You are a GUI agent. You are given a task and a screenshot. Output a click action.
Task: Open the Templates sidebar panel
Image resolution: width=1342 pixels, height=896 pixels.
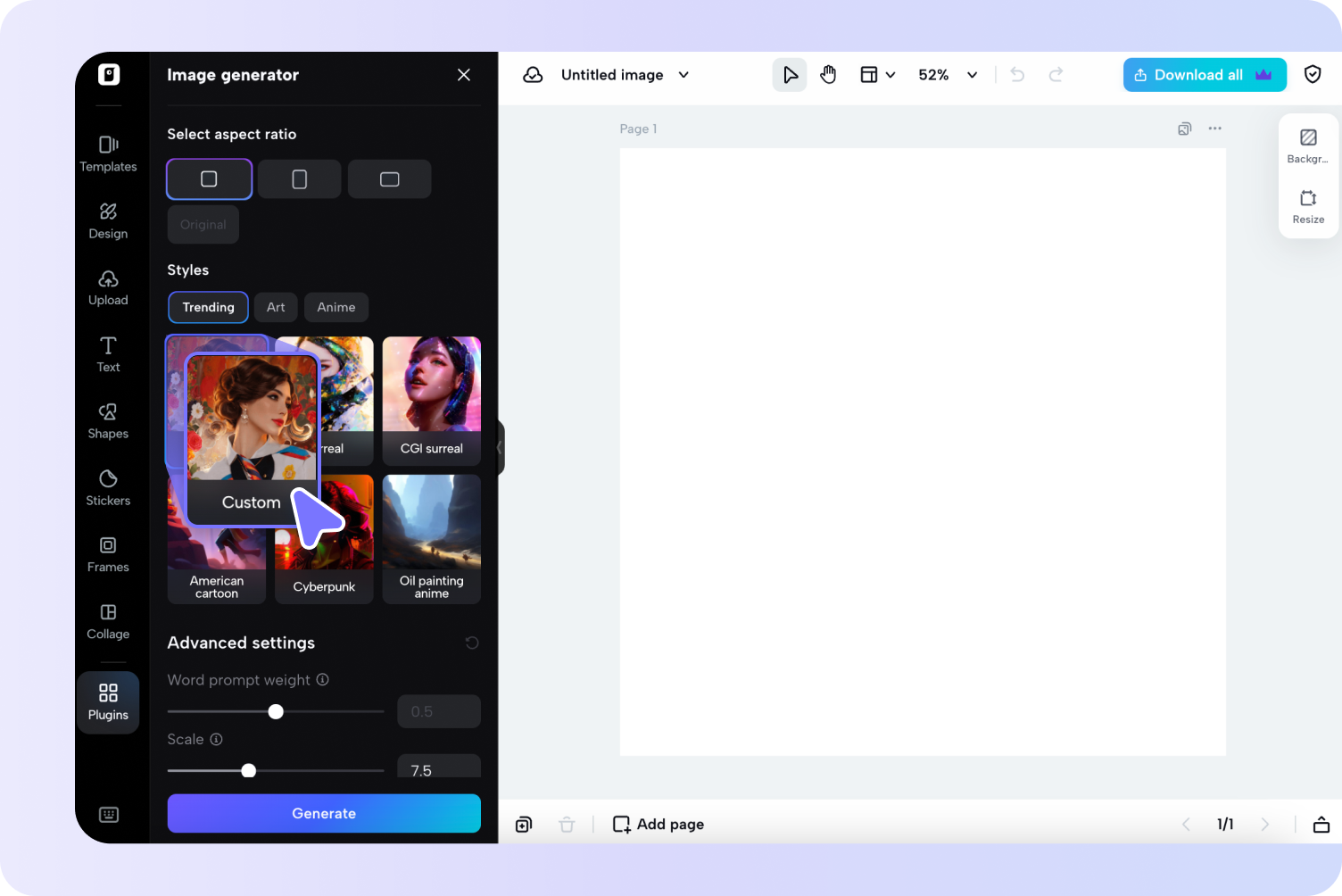[108, 153]
